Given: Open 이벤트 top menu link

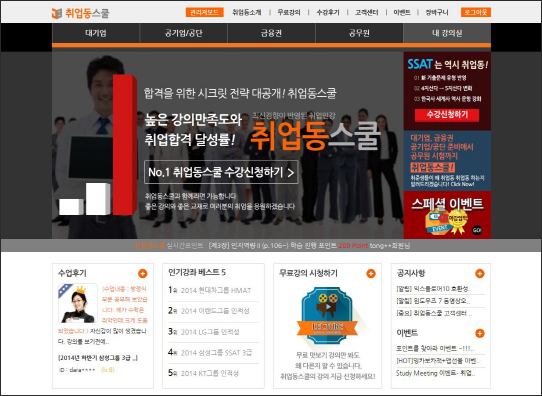Looking at the screenshot, I should (402, 12).
